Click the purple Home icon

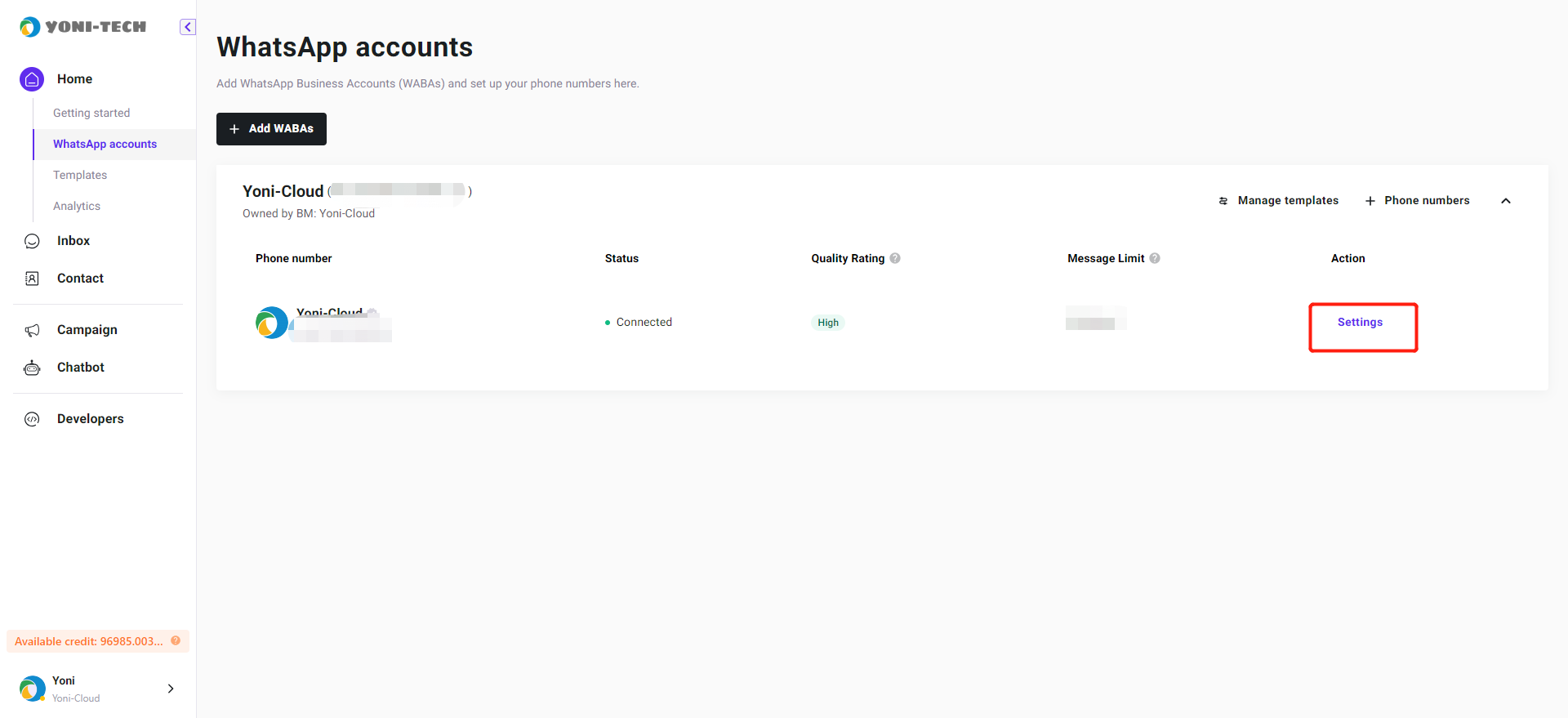32,79
